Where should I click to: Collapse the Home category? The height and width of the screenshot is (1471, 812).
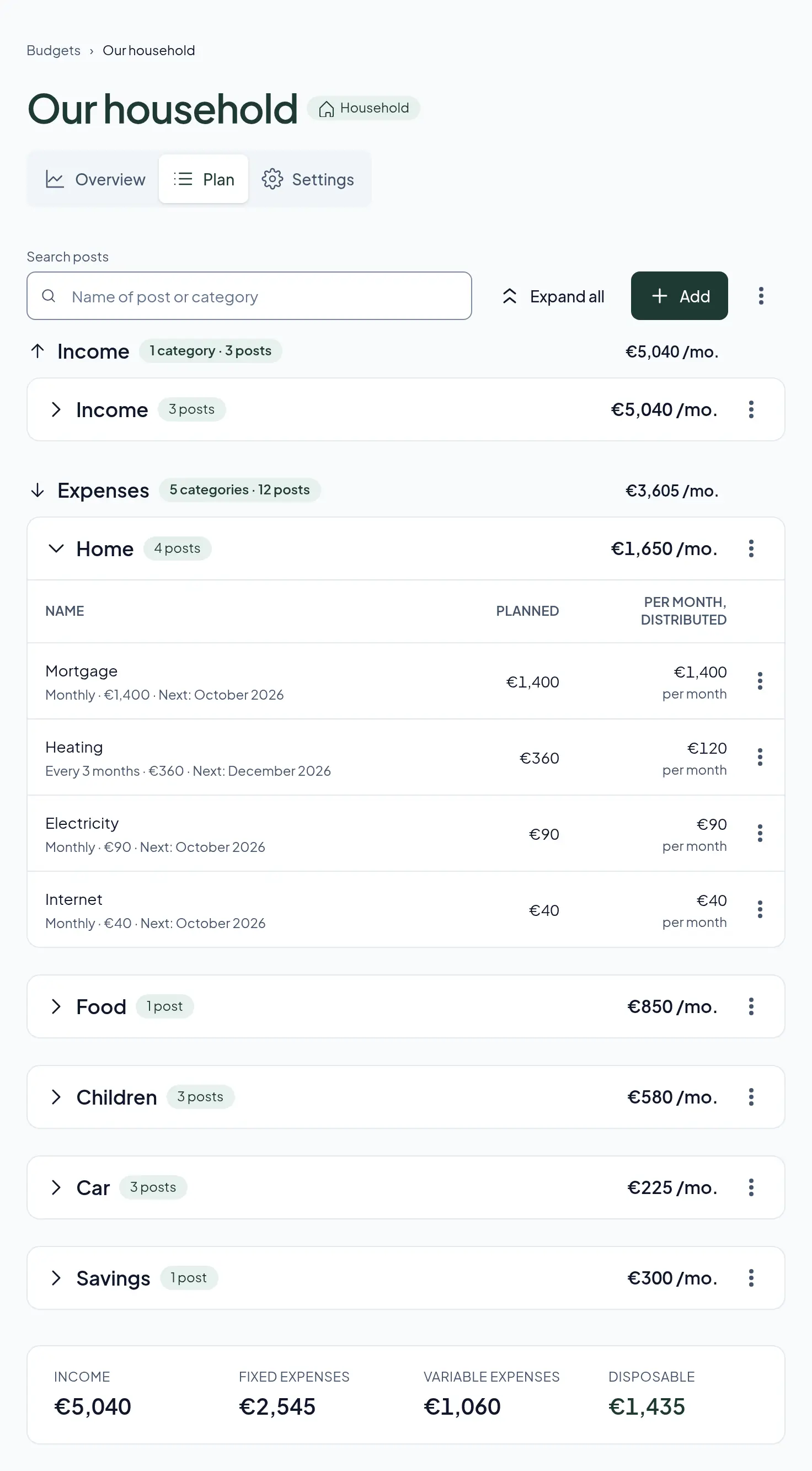click(56, 549)
